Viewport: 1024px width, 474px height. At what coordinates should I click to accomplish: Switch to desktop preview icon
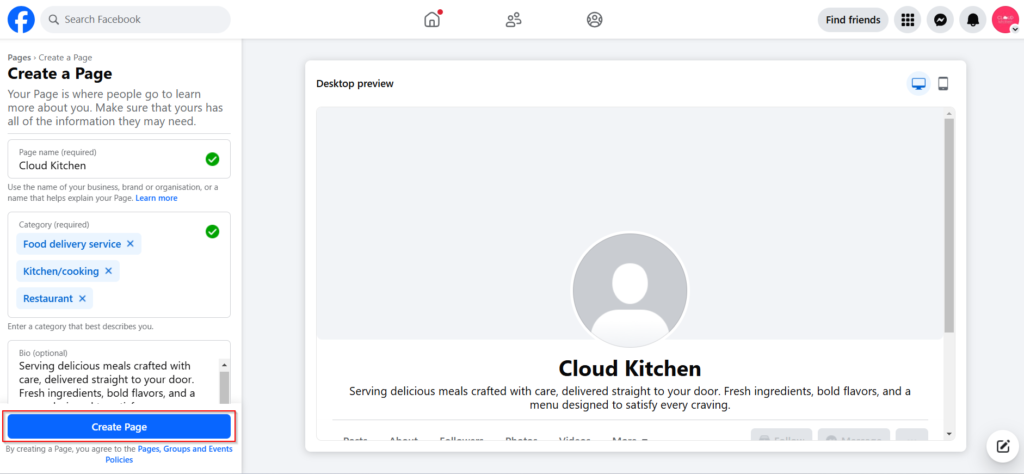[918, 84]
